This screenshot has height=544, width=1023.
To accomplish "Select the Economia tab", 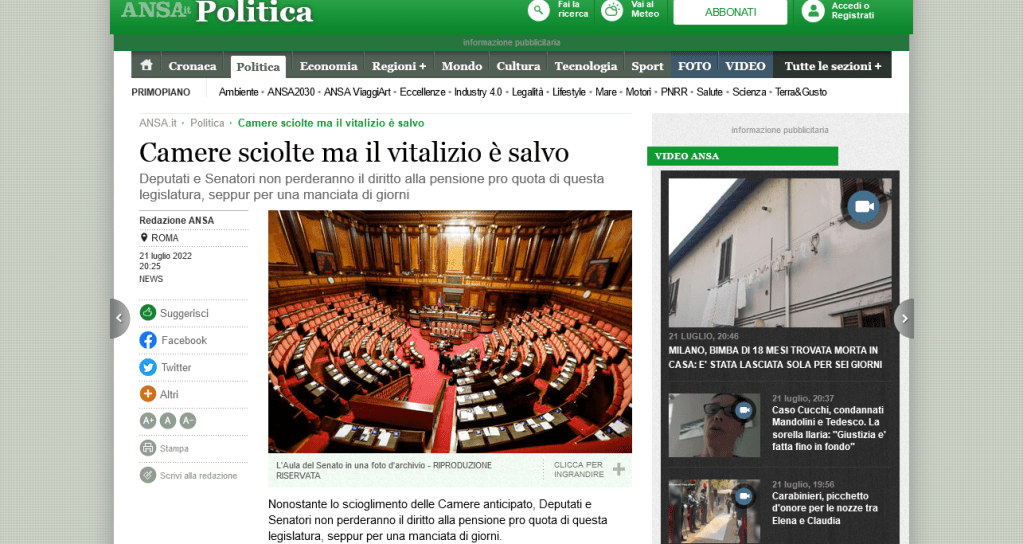I will (328, 66).
